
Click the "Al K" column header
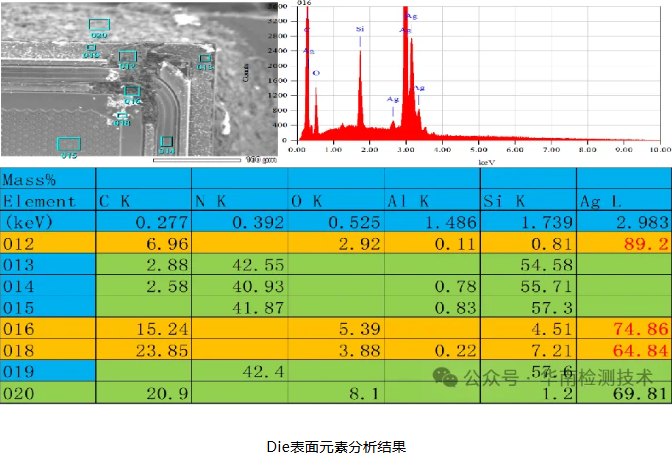[432, 200]
